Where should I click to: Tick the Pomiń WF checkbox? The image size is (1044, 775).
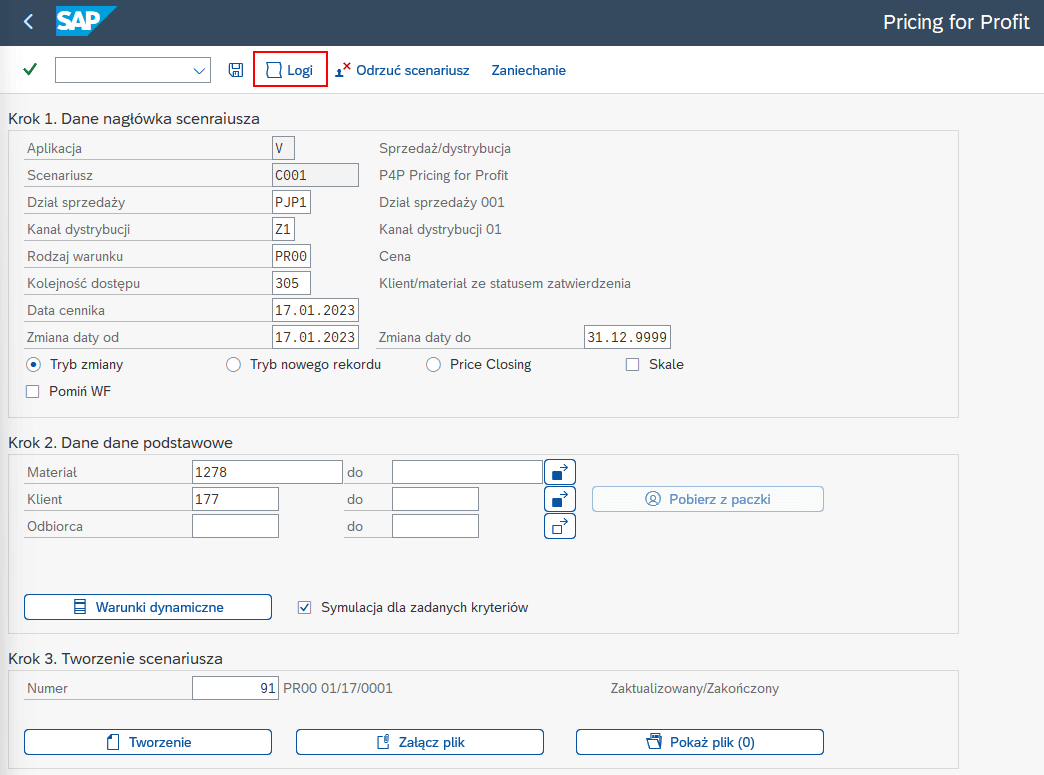tap(33, 391)
